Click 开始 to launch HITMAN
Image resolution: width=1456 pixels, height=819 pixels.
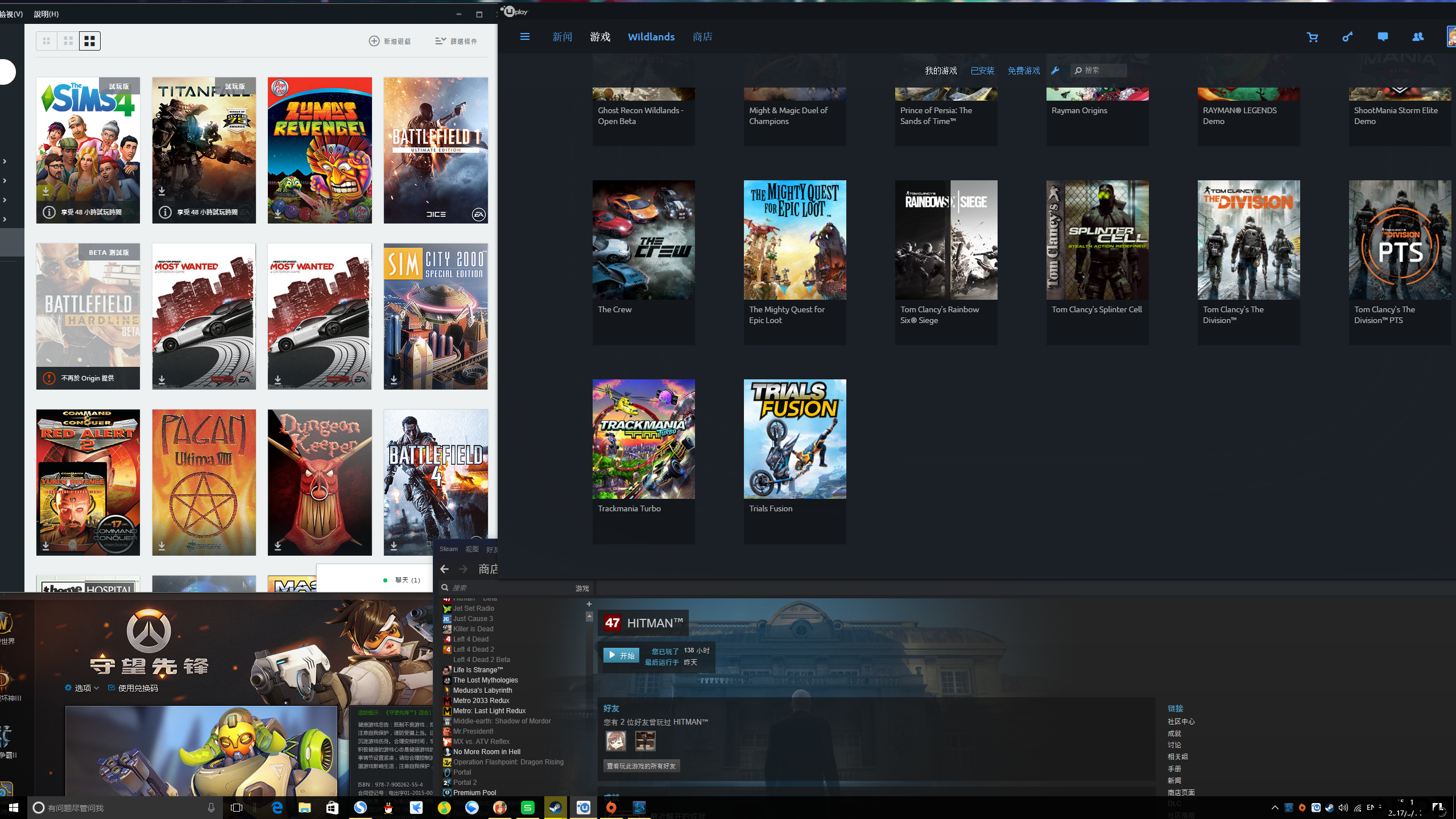(x=621, y=655)
